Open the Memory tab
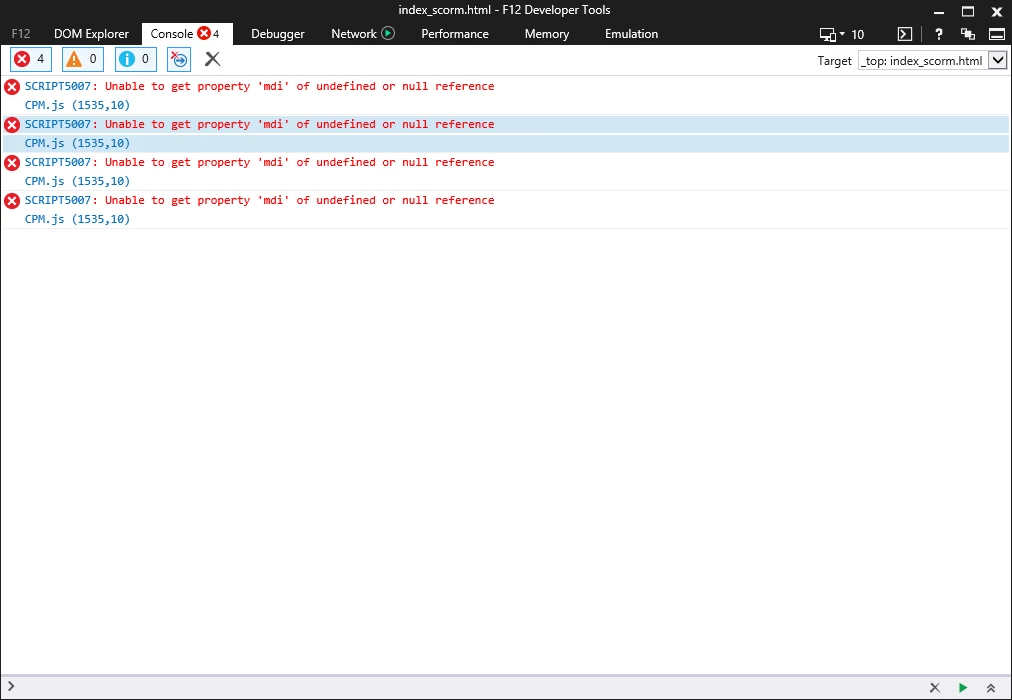Screen dimensions: 1012x700 [547, 34]
